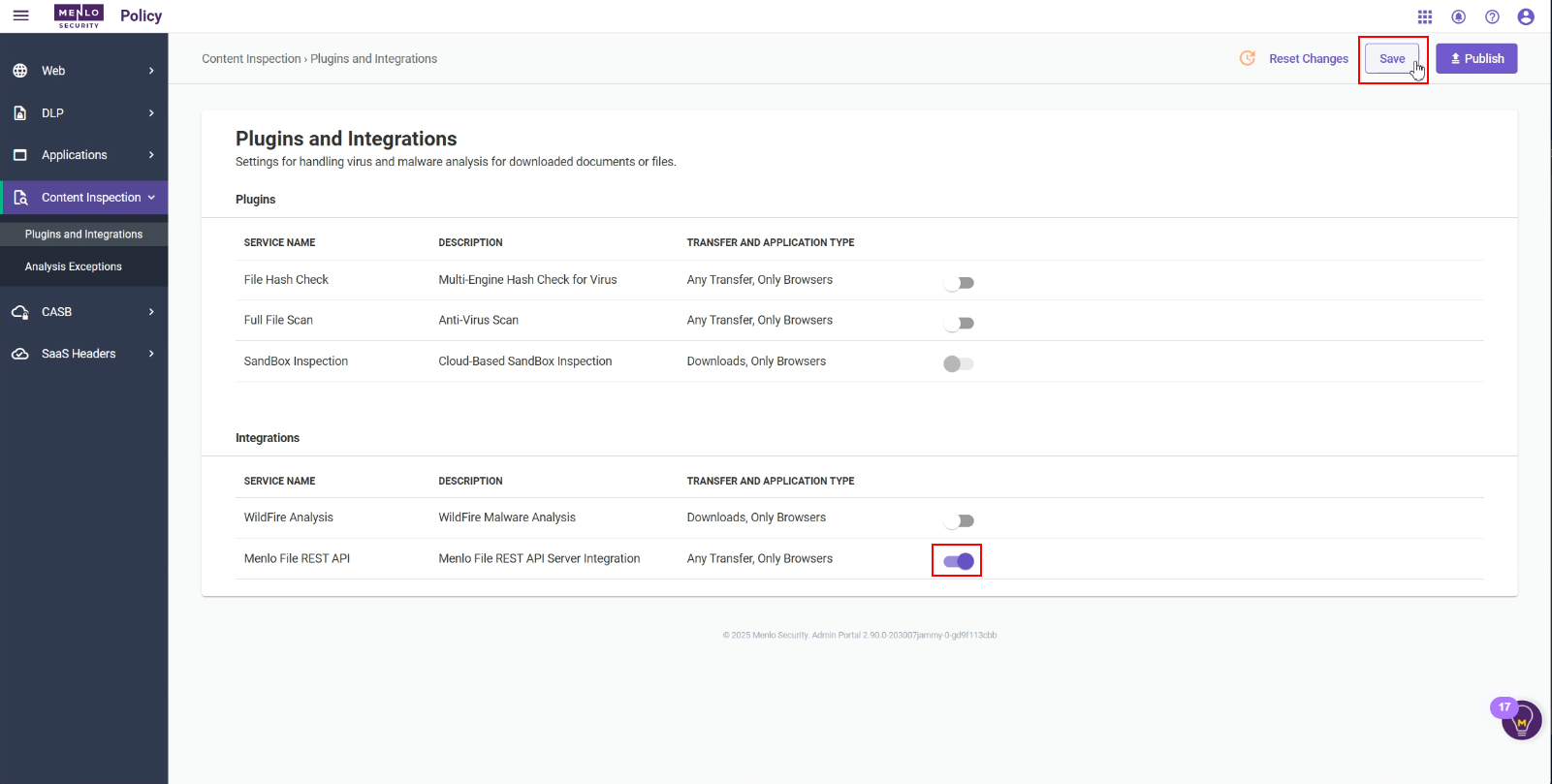Click the CASB cloud lock icon
This screenshot has height=784, width=1552.
point(19,312)
